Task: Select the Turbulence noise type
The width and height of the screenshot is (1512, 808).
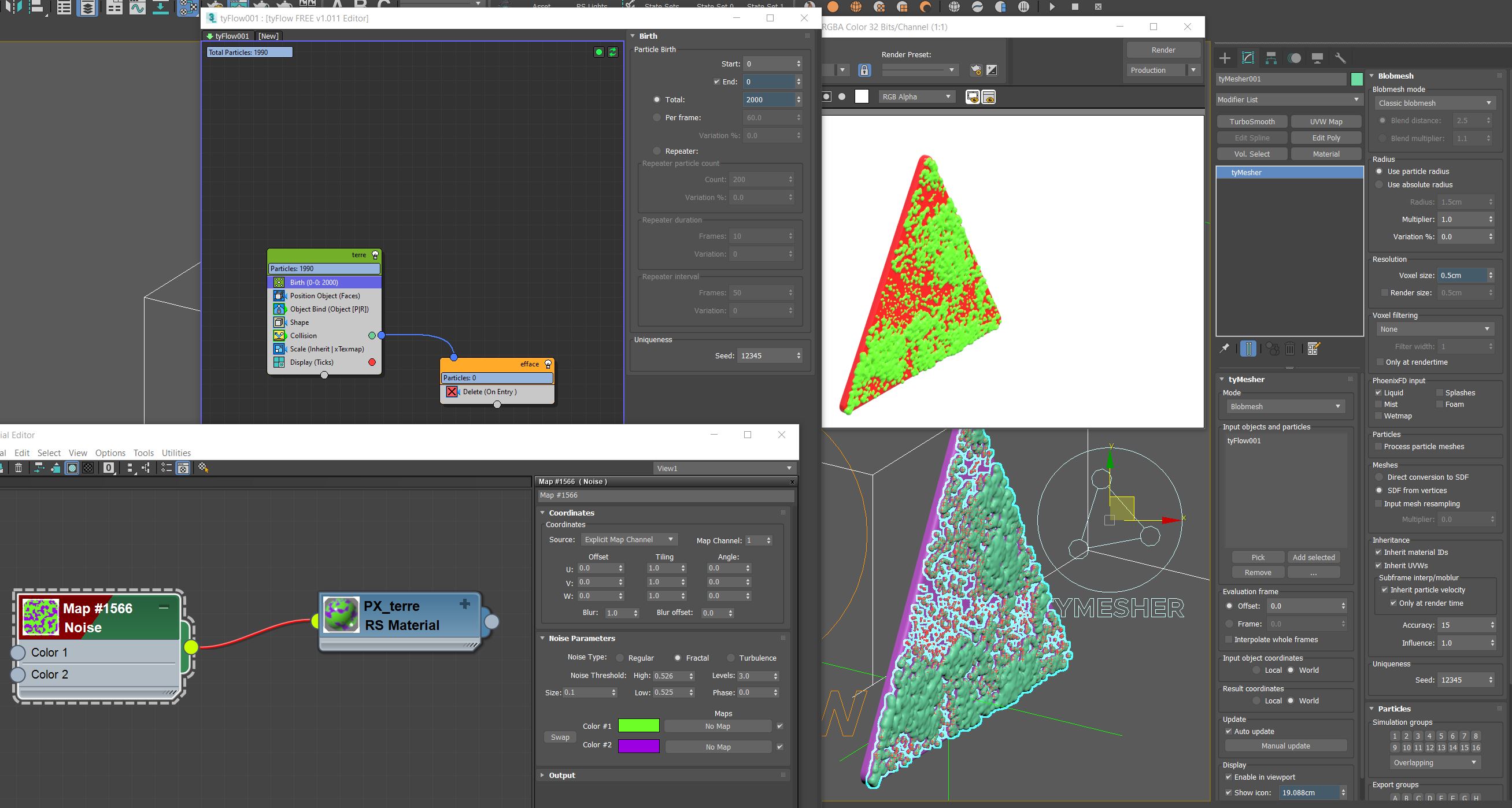Action: click(731, 658)
